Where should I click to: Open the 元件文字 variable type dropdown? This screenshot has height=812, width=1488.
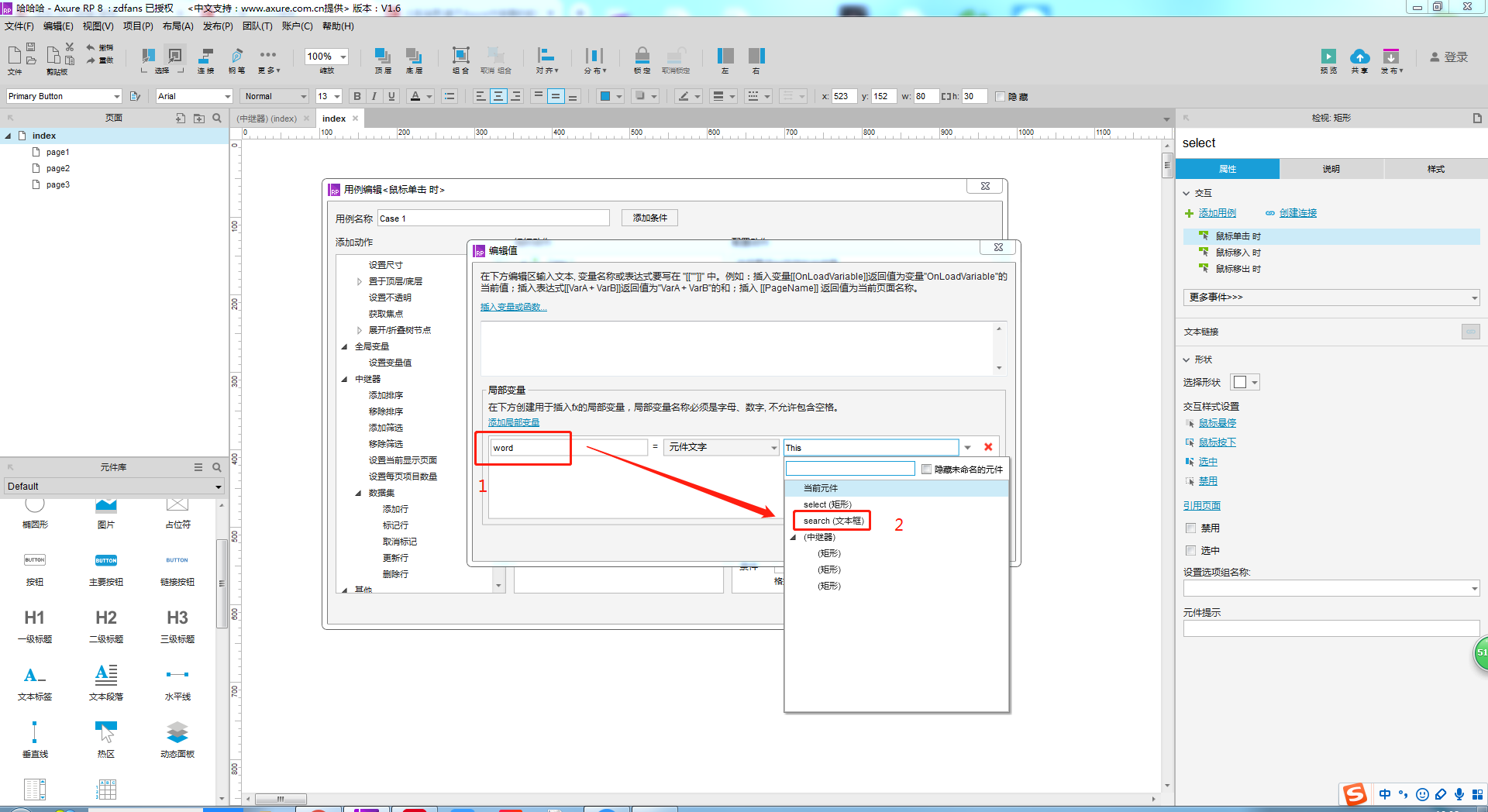pyautogui.click(x=721, y=447)
